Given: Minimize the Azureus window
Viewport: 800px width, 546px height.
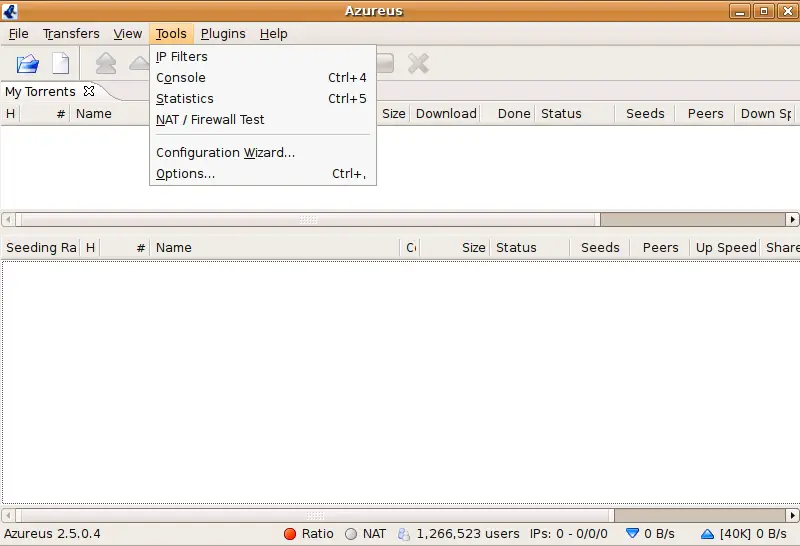Looking at the screenshot, I should [x=739, y=11].
